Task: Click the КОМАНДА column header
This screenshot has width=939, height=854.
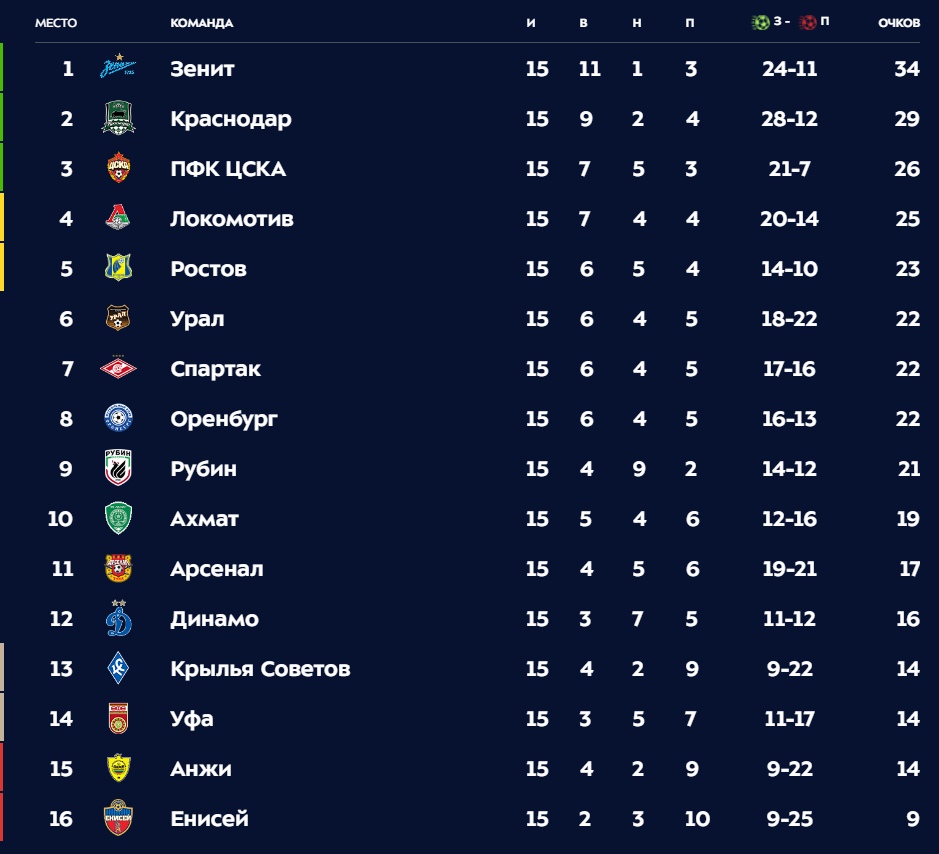Action: (202, 23)
